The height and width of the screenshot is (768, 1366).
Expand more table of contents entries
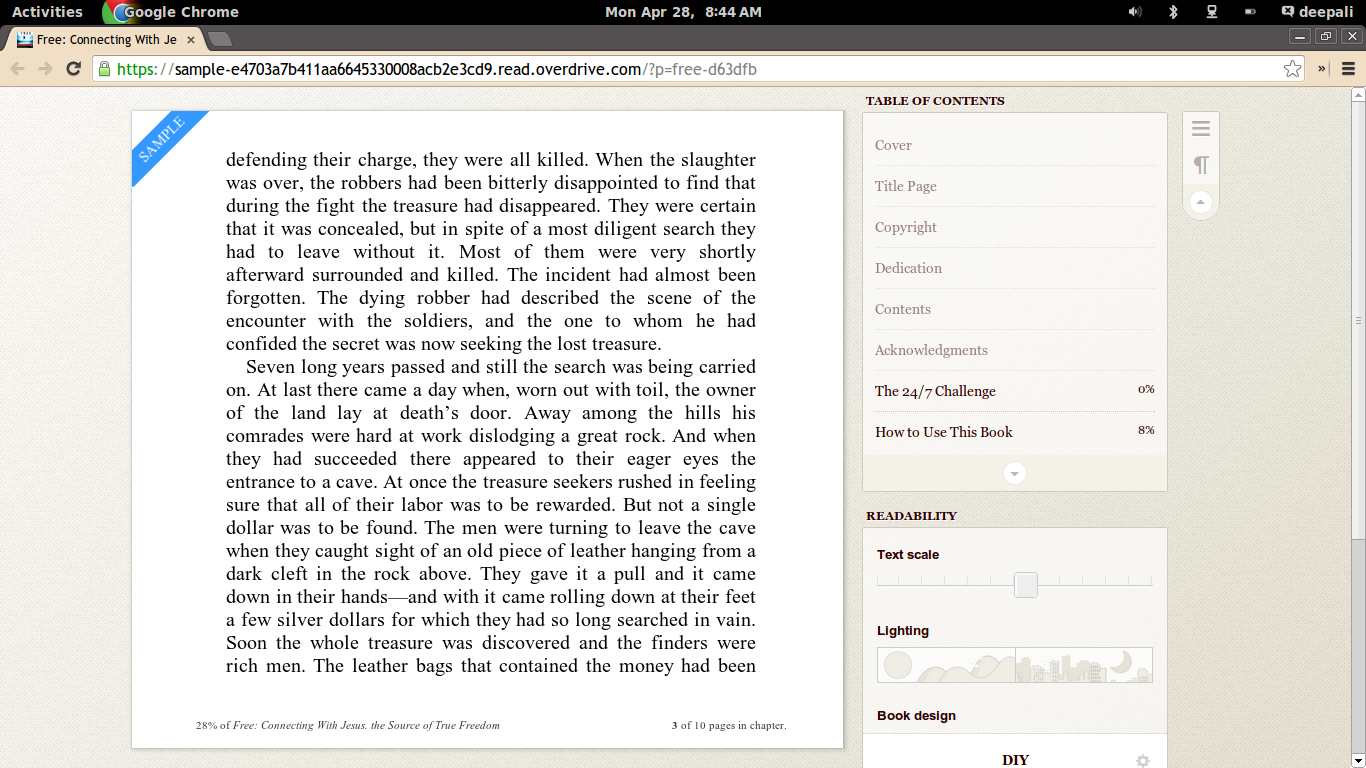(1015, 473)
